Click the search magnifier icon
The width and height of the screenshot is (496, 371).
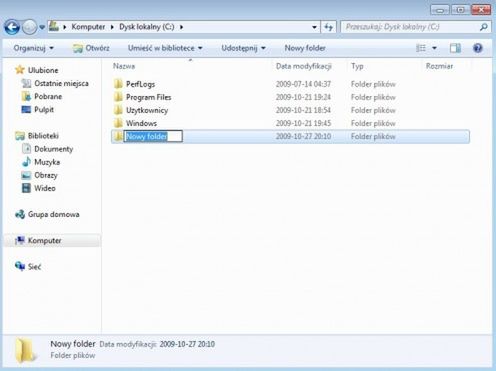[x=484, y=27]
